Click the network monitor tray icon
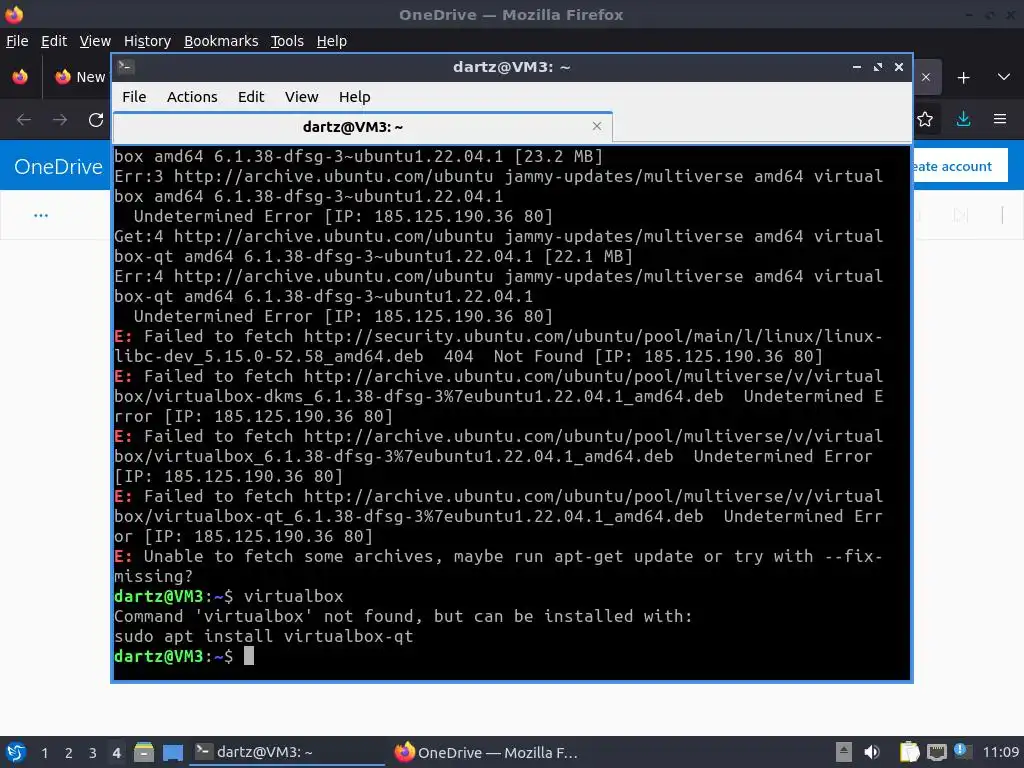Viewport: 1024px width, 768px height. pyautogui.click(x=936, y=752)
